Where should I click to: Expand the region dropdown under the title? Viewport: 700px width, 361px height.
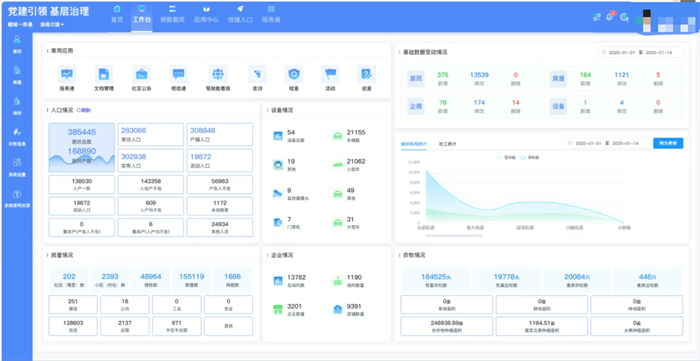pos(51,25)
